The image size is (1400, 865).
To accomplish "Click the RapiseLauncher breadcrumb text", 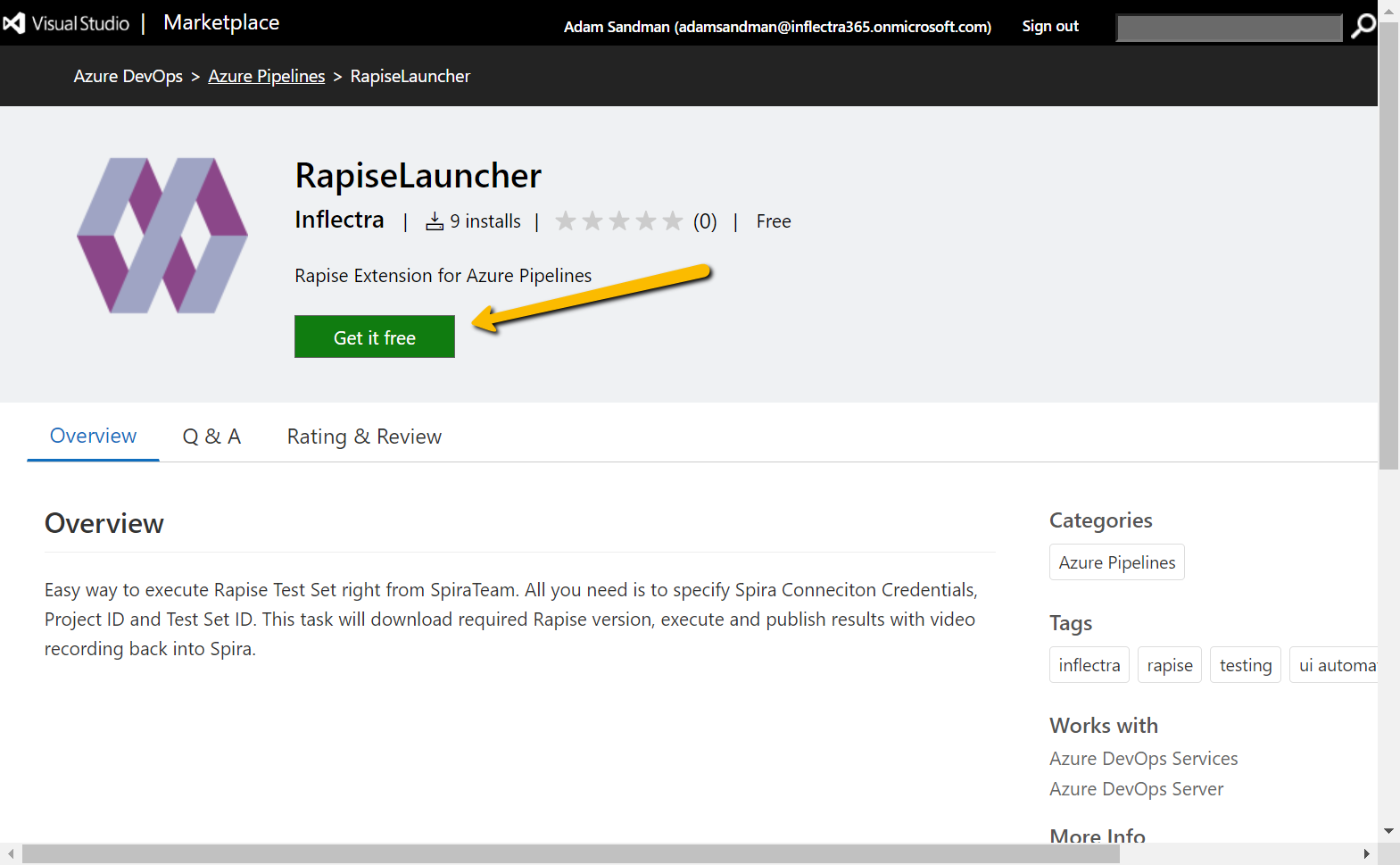I will (x=410, y=77).
